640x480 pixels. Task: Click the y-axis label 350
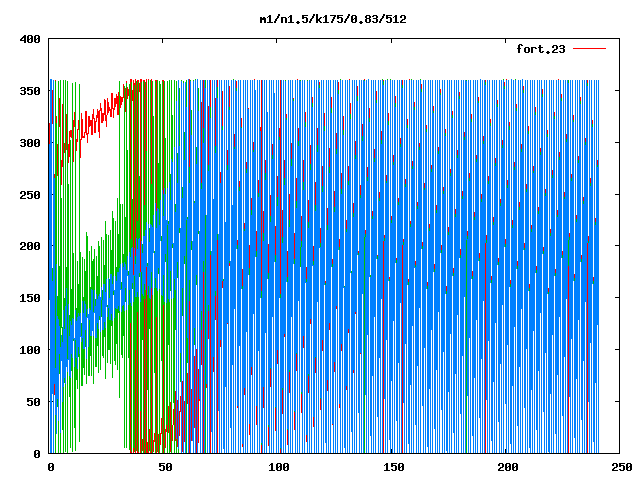point(30,91)
